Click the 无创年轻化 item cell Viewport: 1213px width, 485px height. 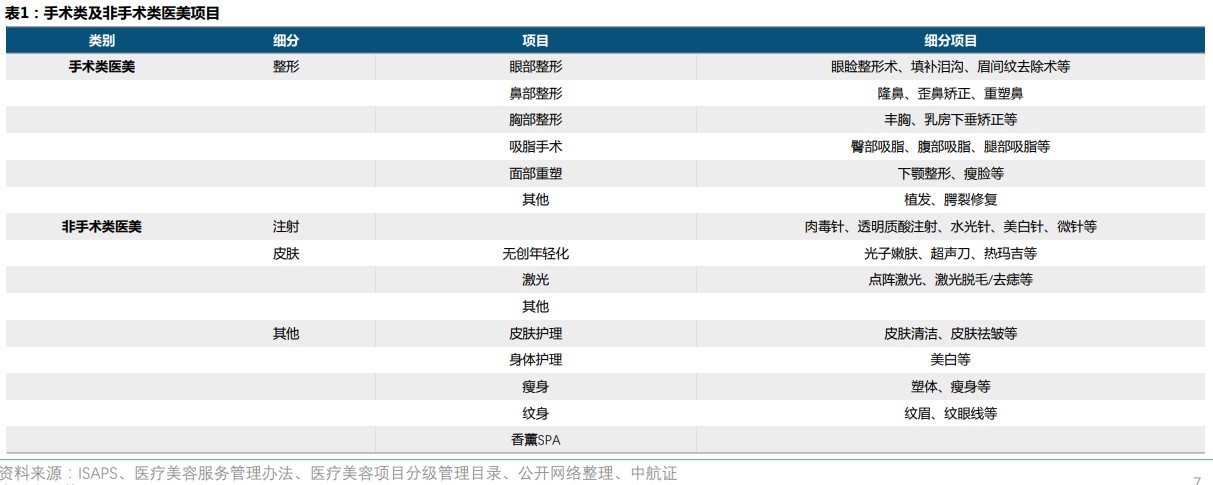click(x=535, y=254)
